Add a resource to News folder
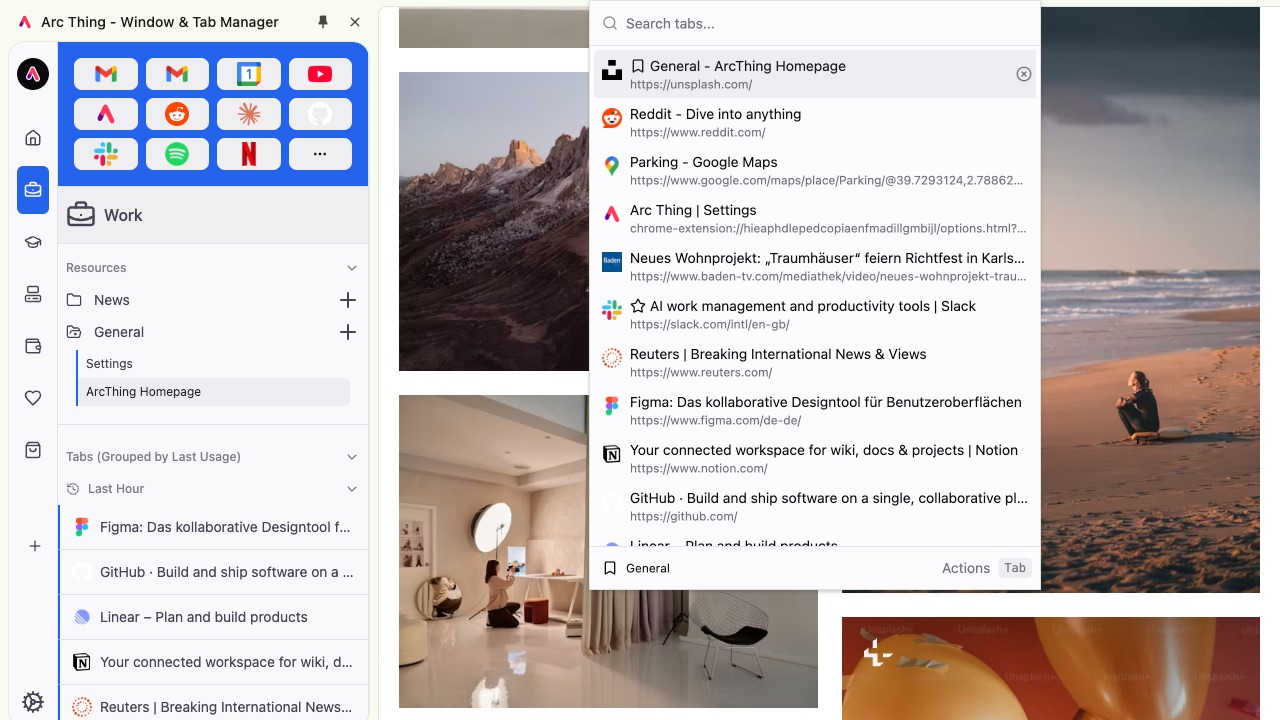 [x=348, y=300]
